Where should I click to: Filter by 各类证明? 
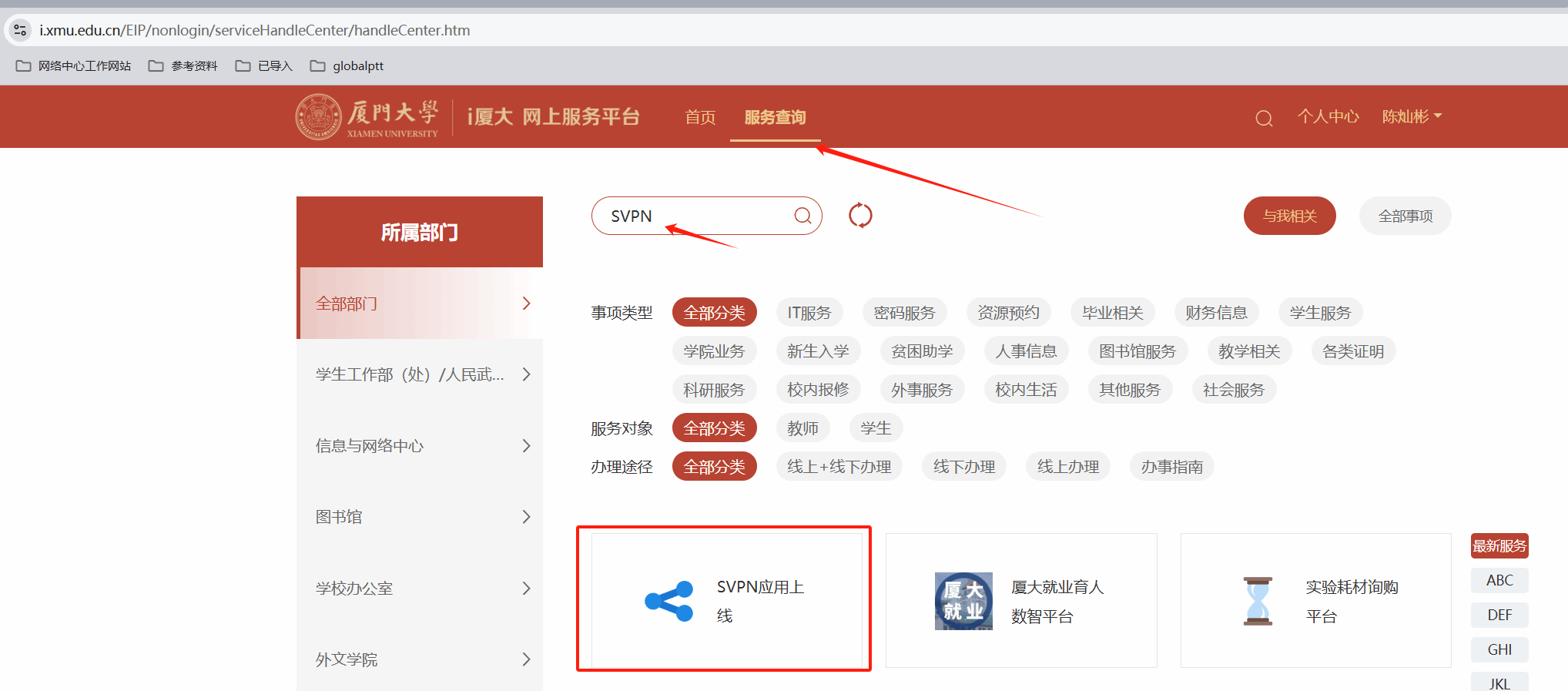click(x=1354, y=351)
